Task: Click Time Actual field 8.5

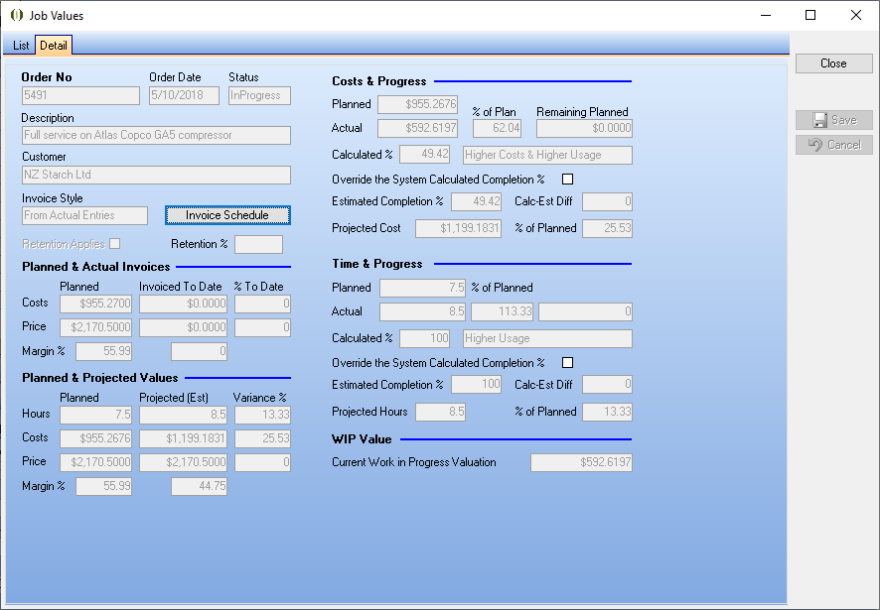Action: point(423,311)
